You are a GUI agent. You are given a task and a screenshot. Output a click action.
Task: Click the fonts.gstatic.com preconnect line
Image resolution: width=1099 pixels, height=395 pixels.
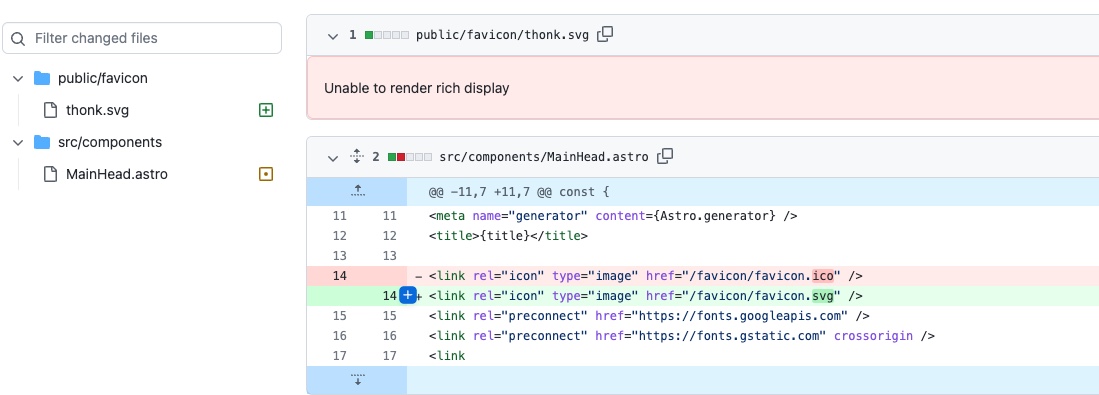pos(682,335)
